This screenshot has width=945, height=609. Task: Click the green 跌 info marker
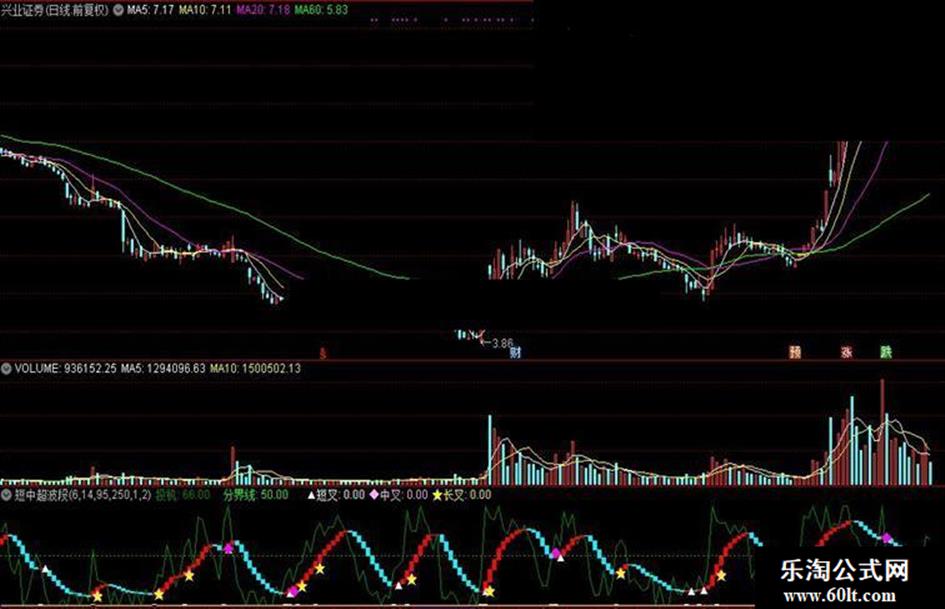pos(885,352)
